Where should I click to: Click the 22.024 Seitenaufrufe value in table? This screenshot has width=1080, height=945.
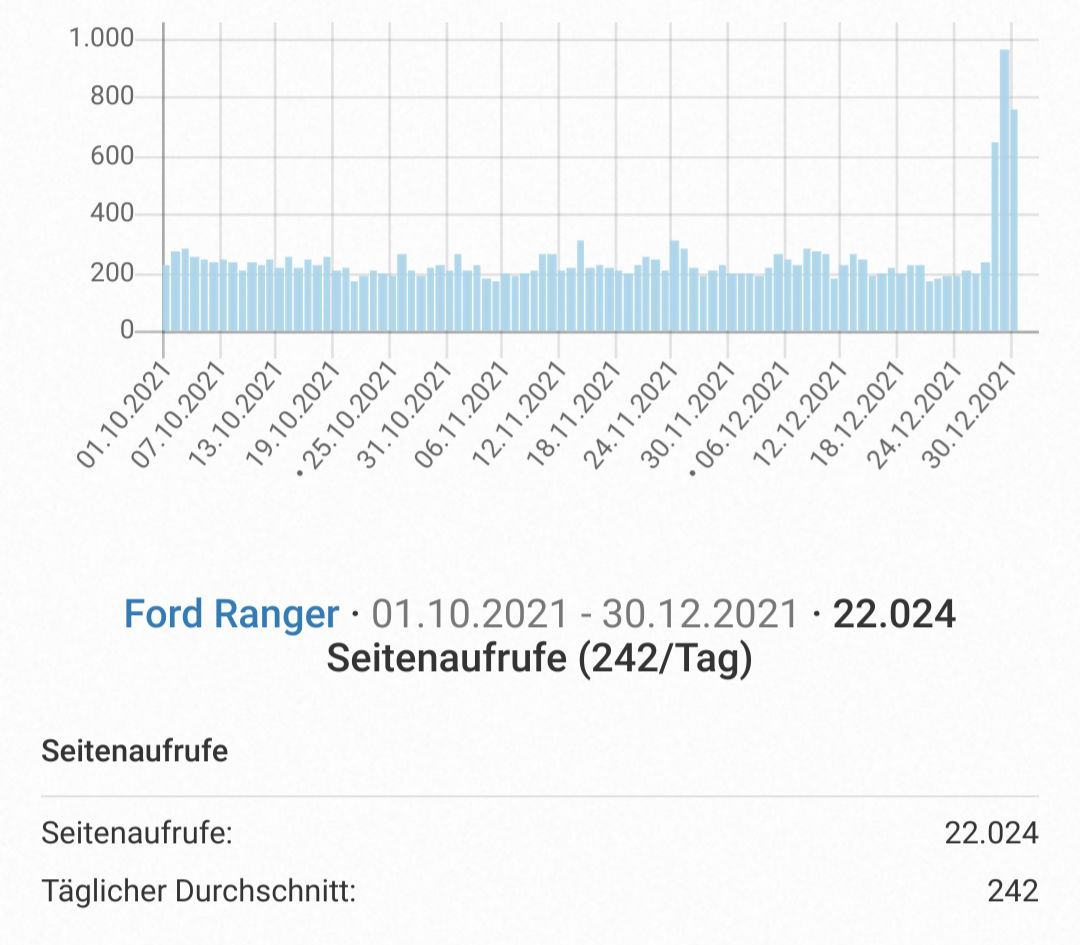click(991, 833)
